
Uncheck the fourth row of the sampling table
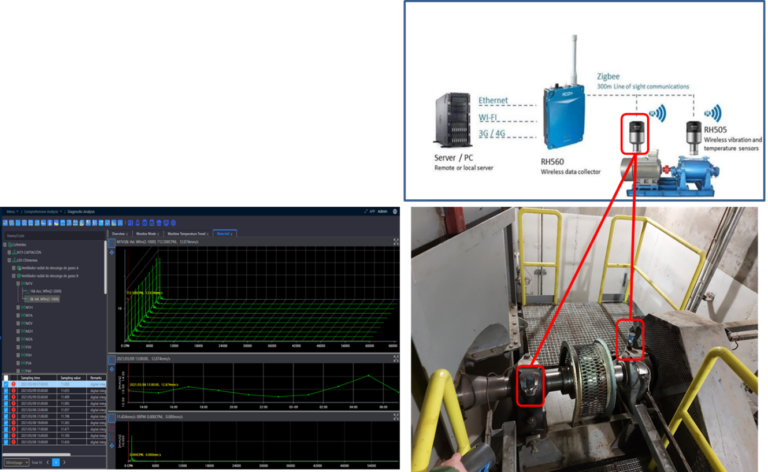click(6, 403)
